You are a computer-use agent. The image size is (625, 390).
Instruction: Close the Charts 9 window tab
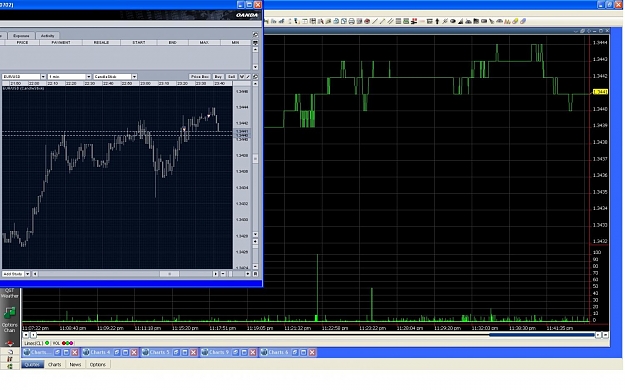(253, 353)
